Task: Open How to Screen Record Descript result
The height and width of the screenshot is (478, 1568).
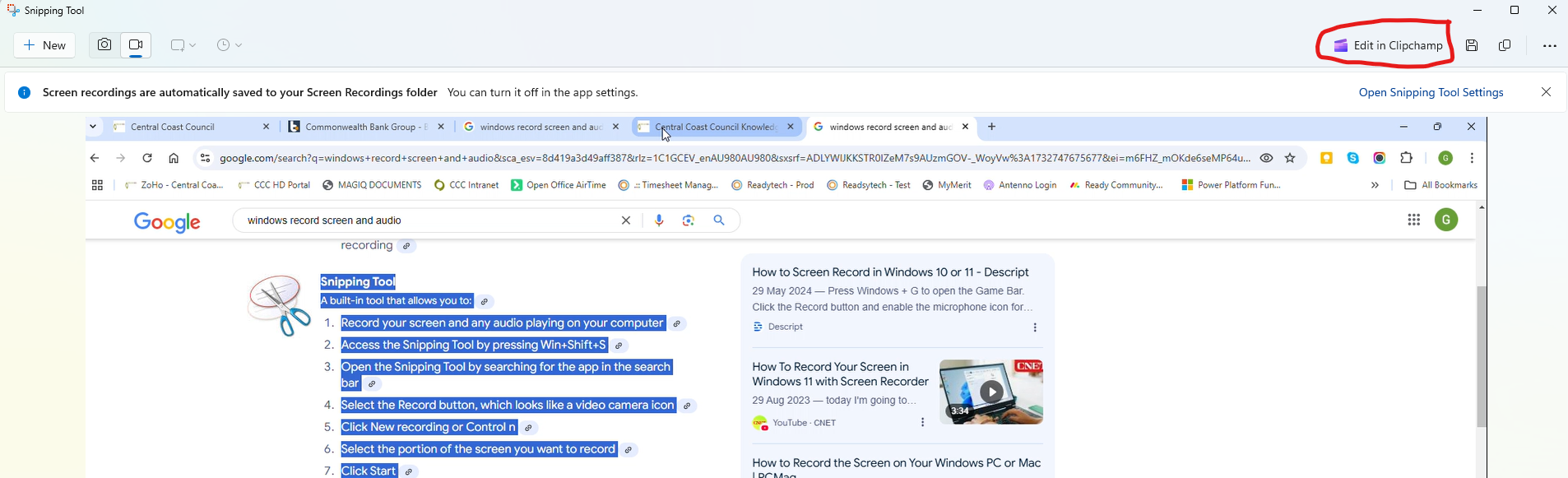Action: (890, 272)
